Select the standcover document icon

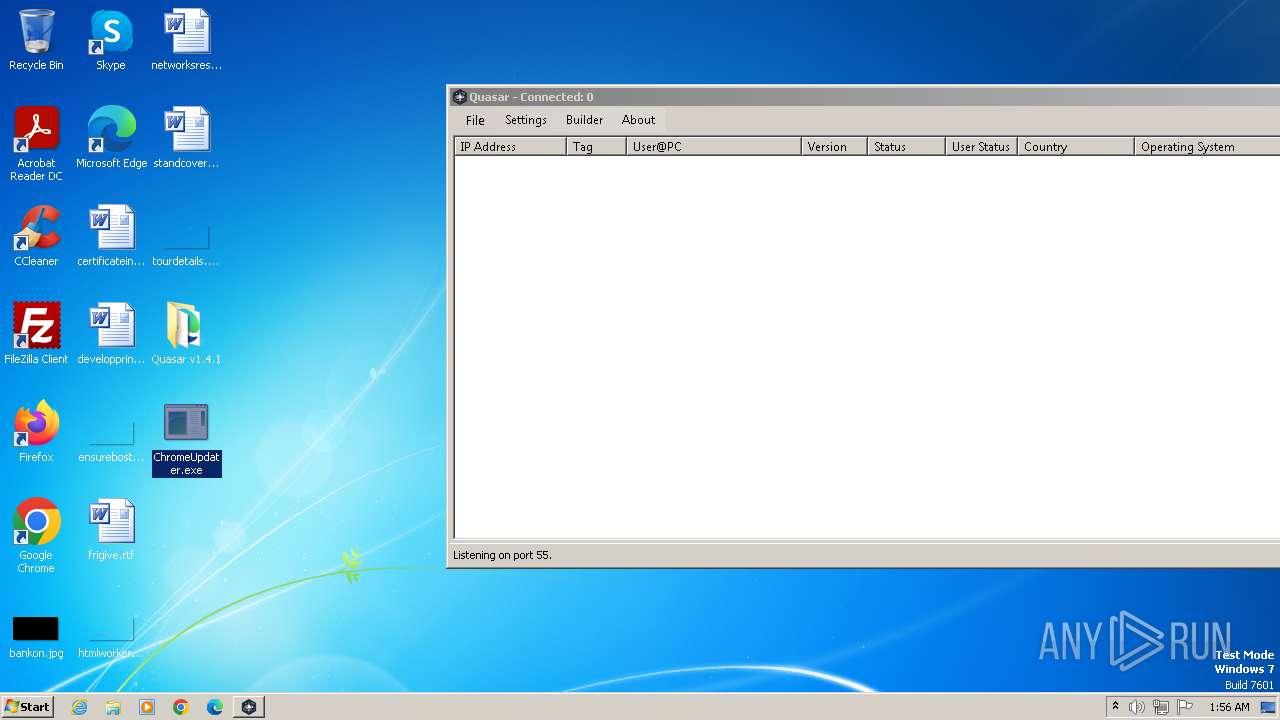[x=186, y=139]
